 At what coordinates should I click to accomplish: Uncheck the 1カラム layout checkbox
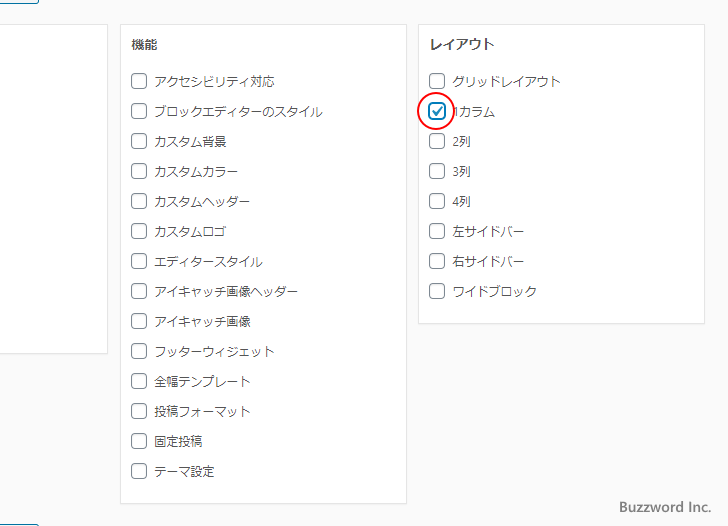click(437, 111)
